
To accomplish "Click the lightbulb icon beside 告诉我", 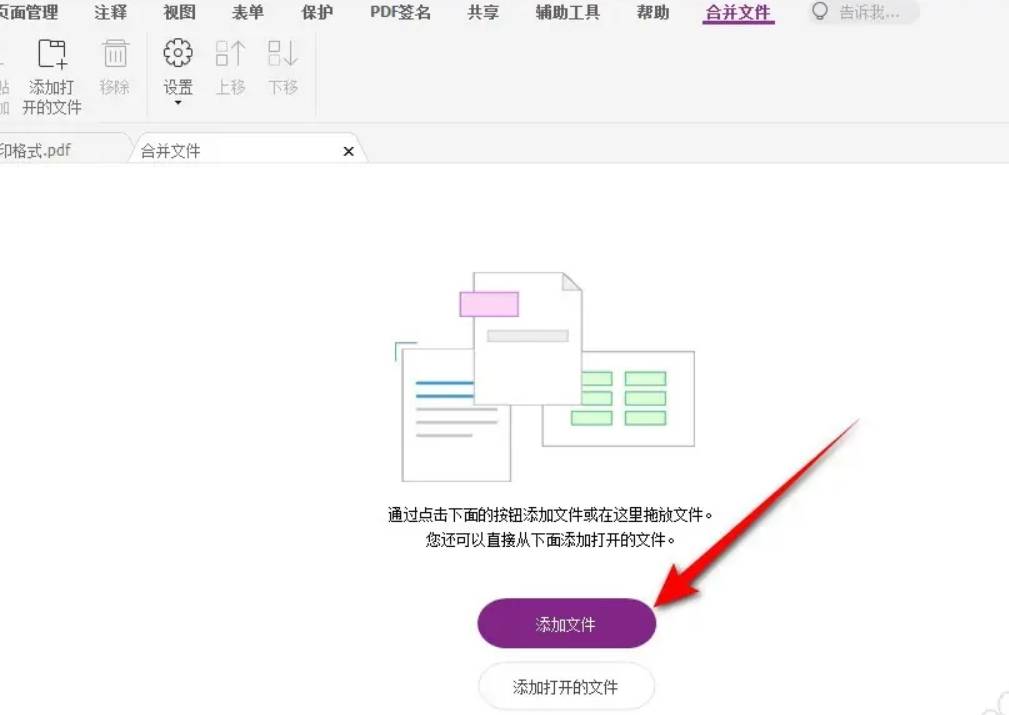I will (x=819, y=12).
